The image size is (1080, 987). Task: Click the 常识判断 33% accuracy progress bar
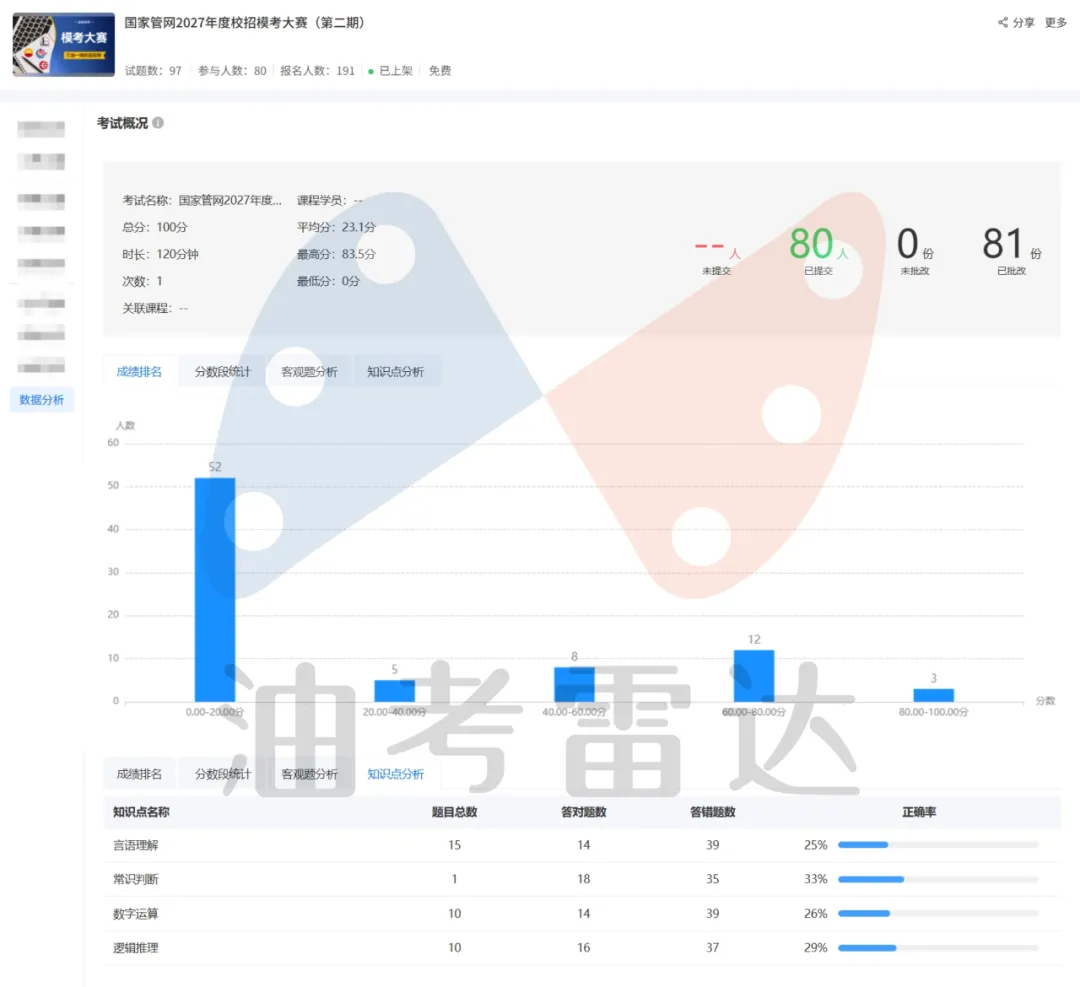[x=938, y=879]
